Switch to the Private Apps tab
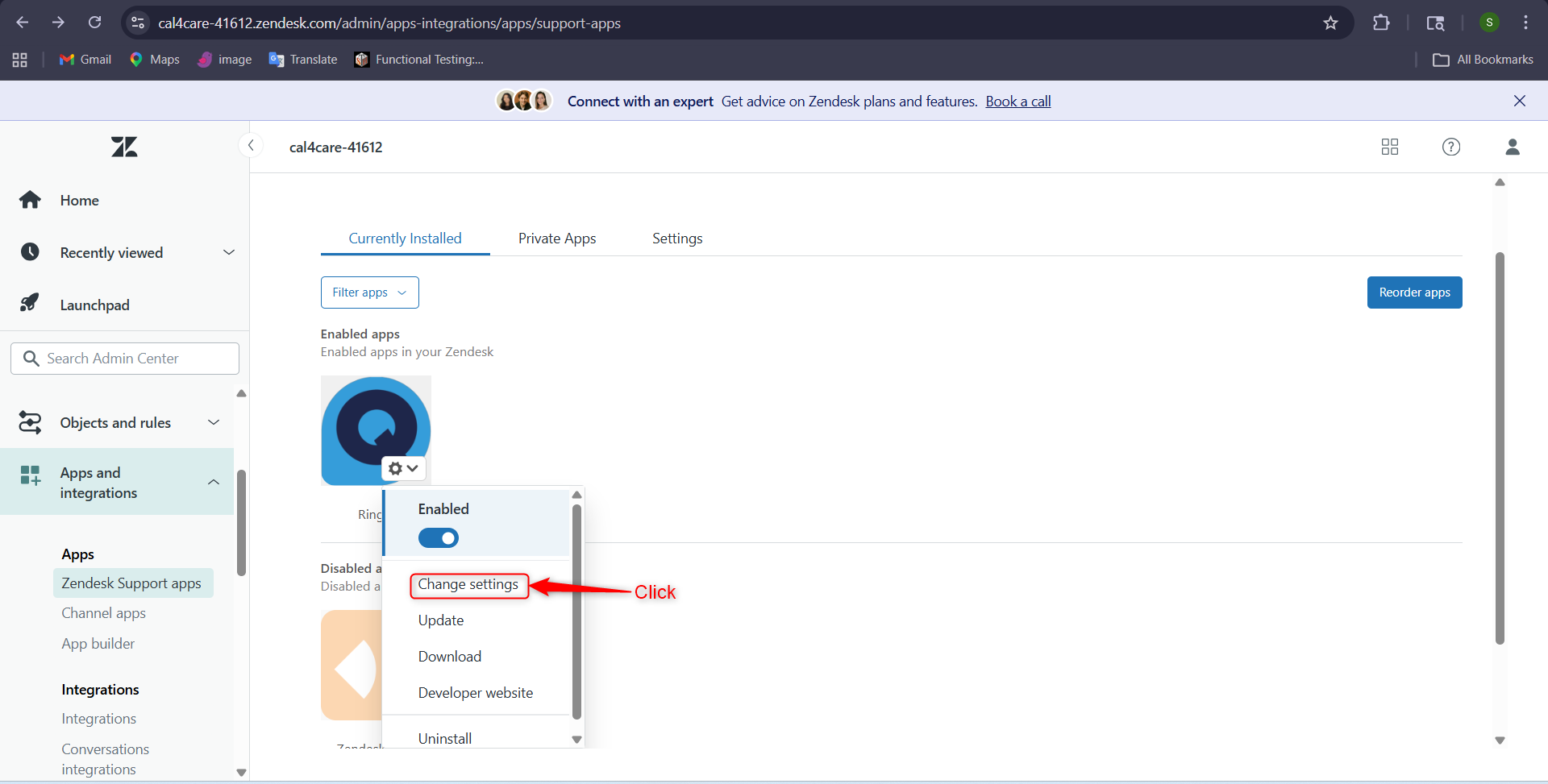This screenshot has width=1548, height=784. coord(557,239)
